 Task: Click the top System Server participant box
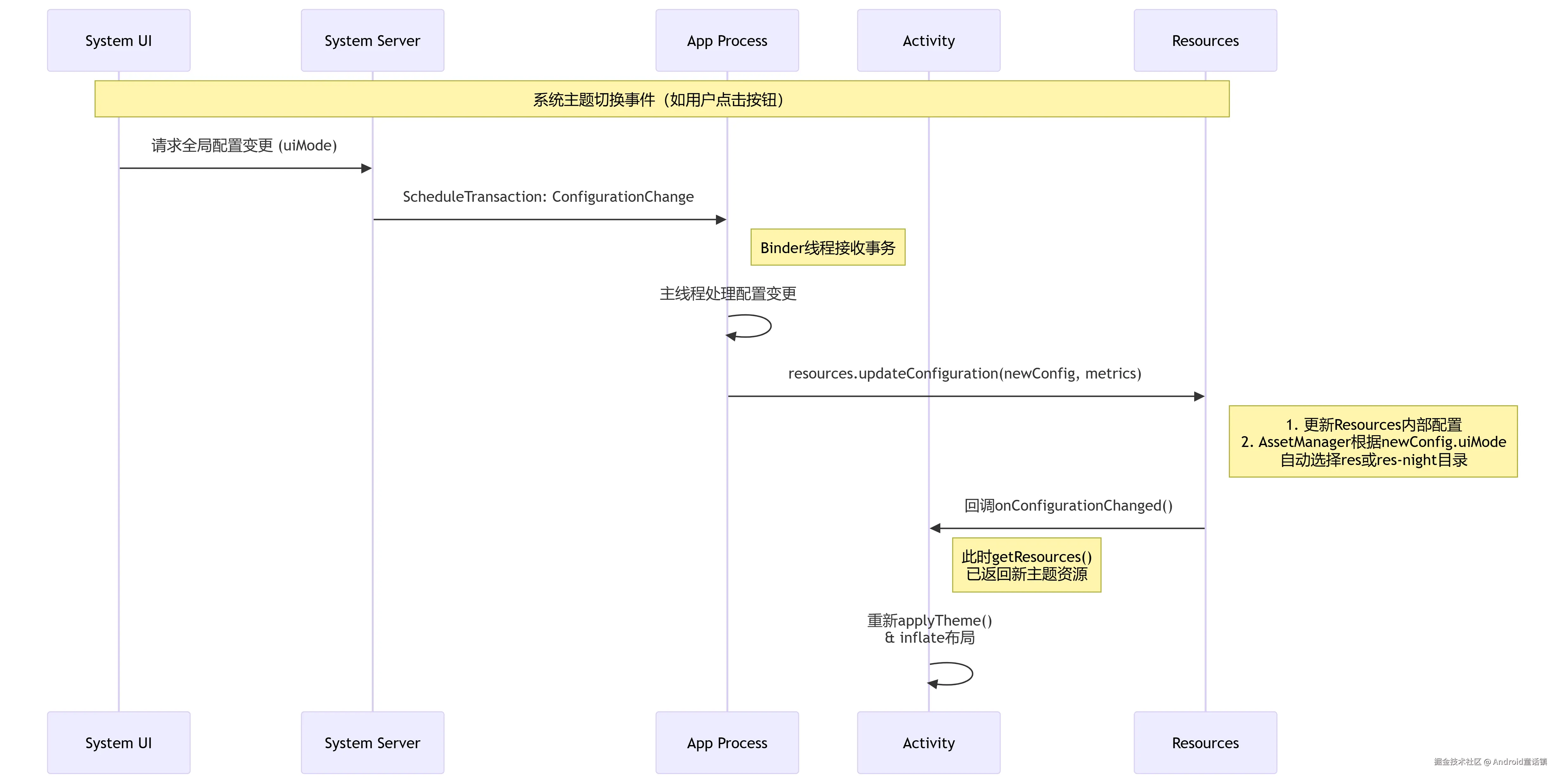[372, 41]
